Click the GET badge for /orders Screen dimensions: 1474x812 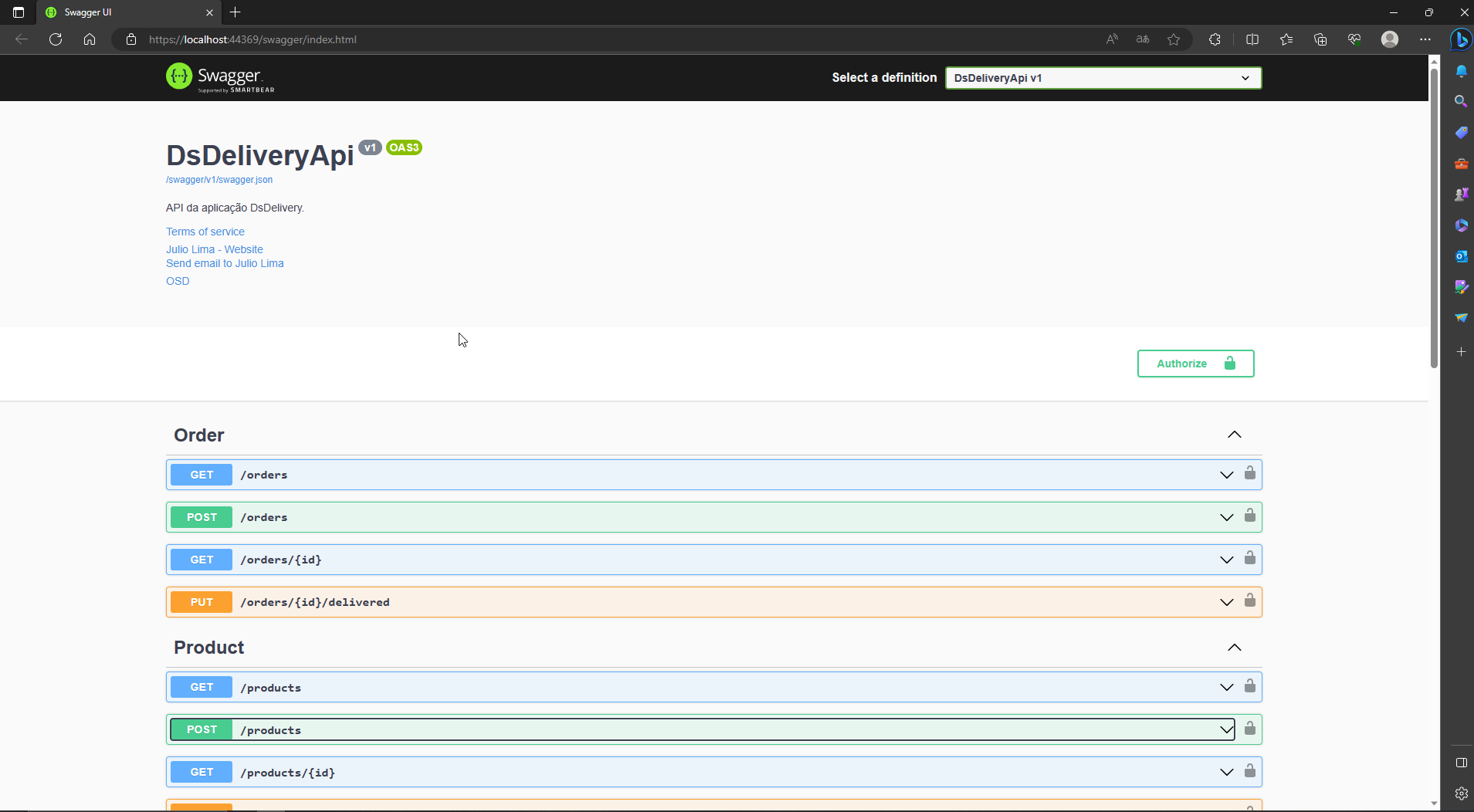(x=202, y=475)
